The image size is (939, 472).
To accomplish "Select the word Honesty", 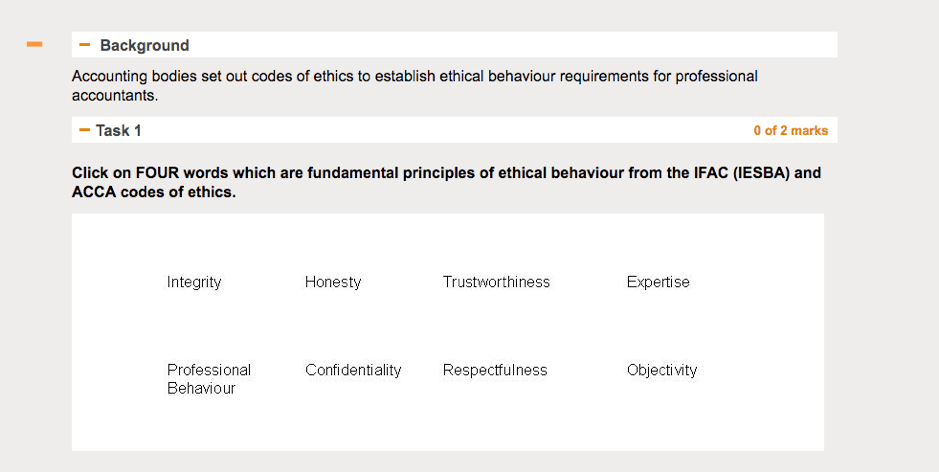I will click(333, 282).
